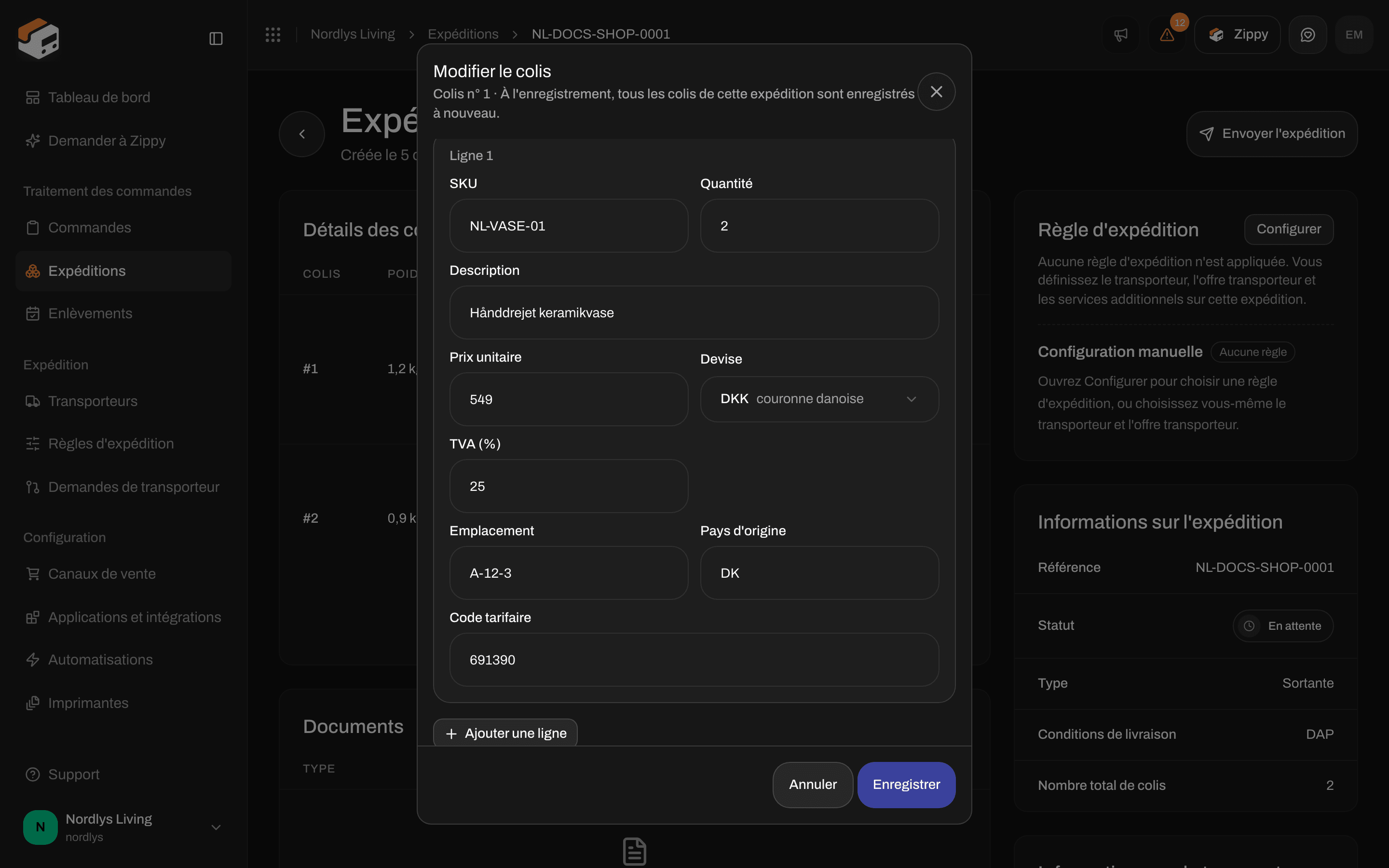Open the announcements megaphone icon
This screenshot has width=1389, height=868.
point(1121,35)
